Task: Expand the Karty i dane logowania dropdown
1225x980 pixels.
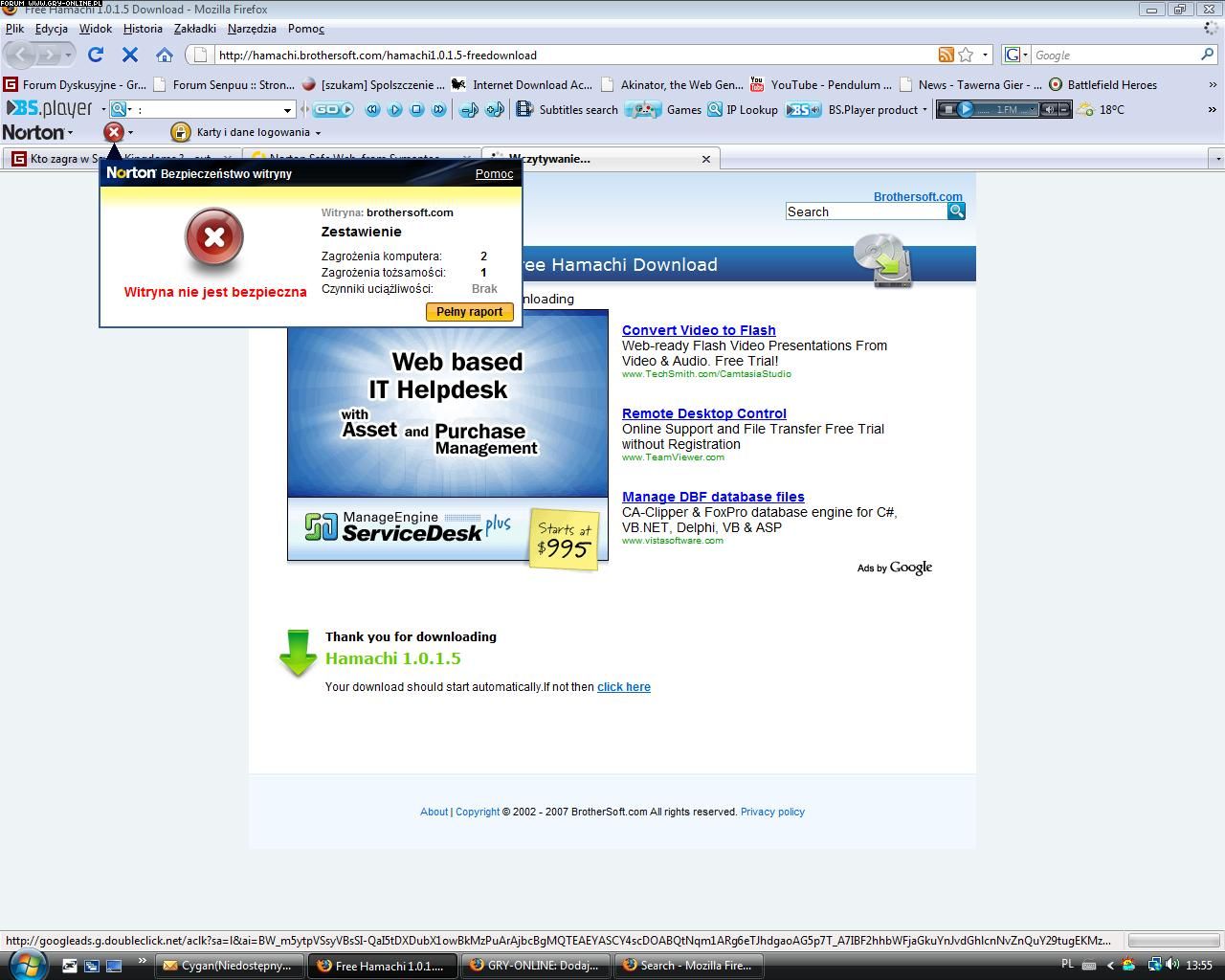Action: [318, 133]
